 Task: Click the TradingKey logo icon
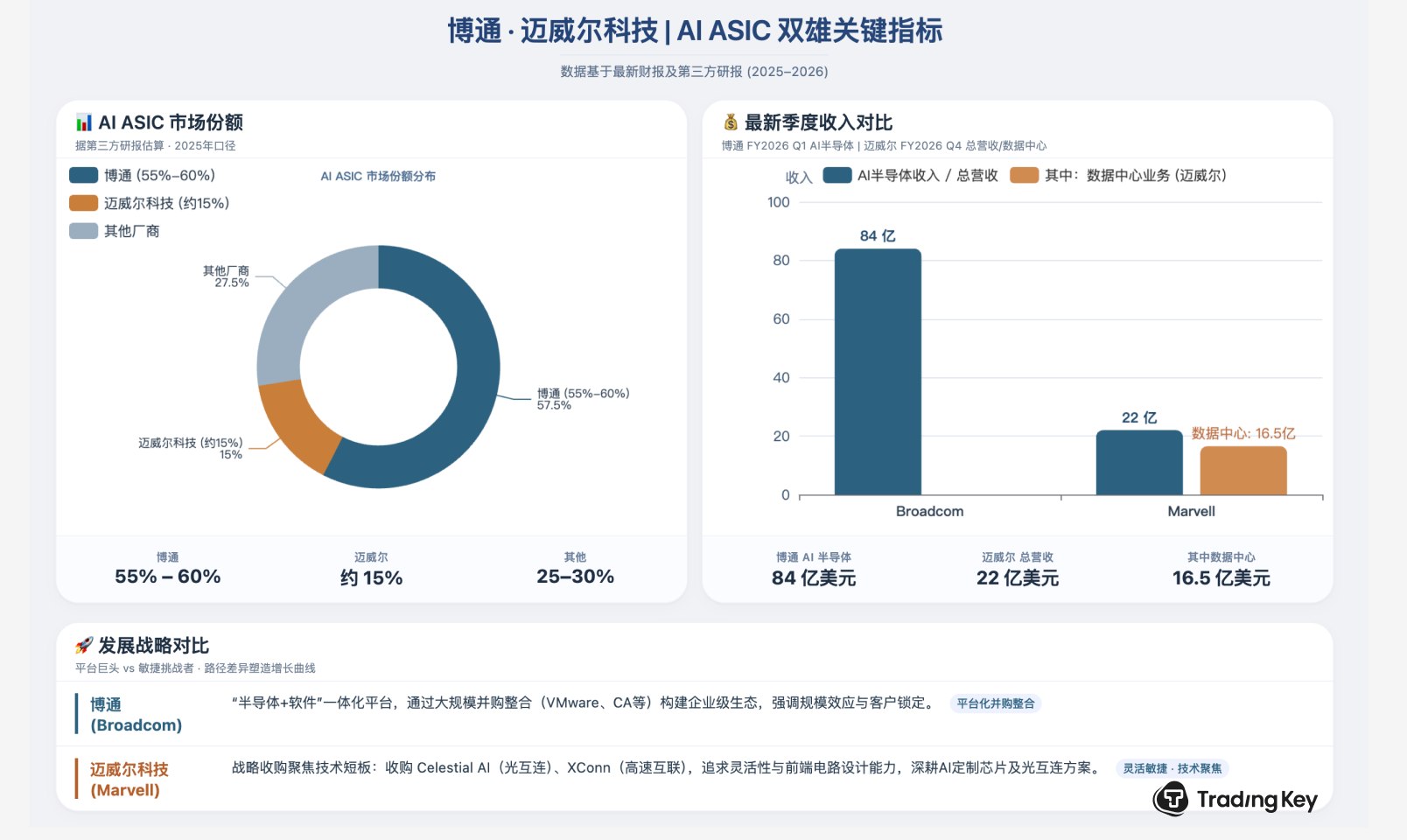pos(1171,799)
